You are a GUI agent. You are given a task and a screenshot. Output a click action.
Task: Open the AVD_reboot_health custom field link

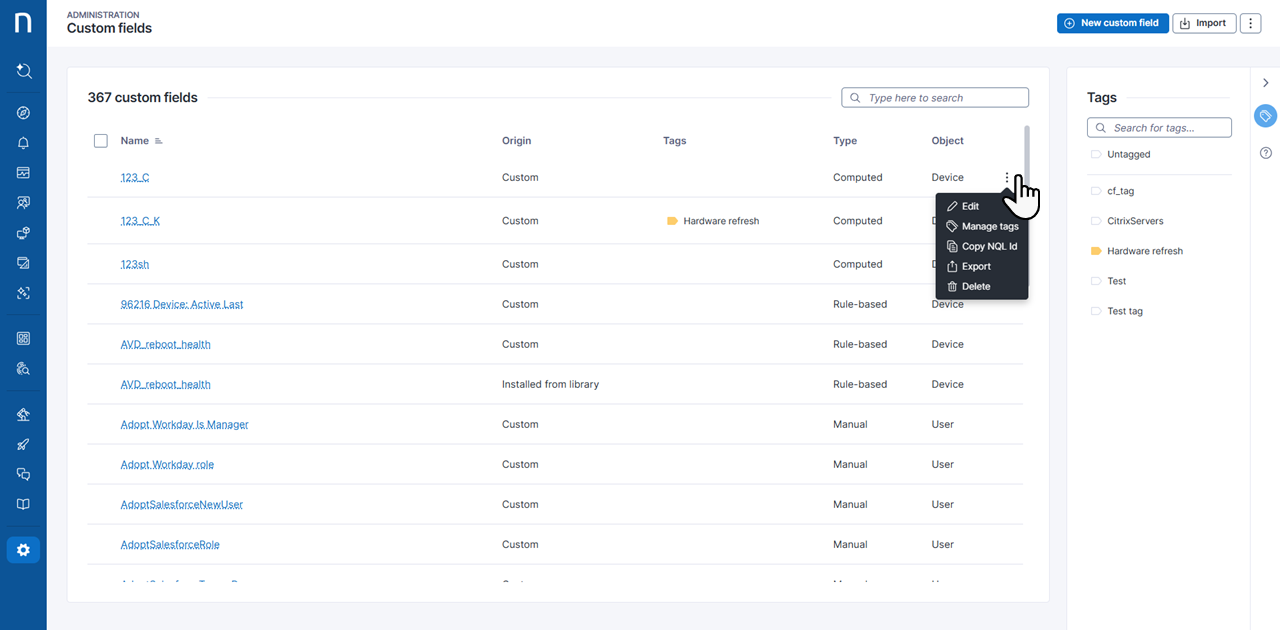click(165, 344)
